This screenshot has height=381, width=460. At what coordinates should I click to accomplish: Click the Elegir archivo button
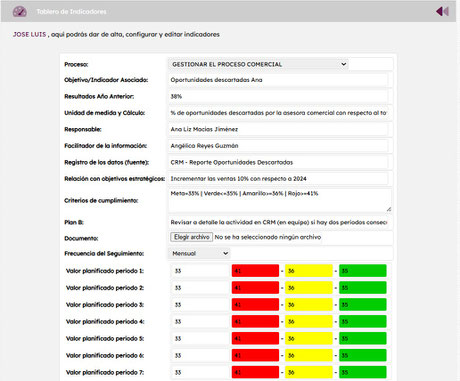point(192,237)
